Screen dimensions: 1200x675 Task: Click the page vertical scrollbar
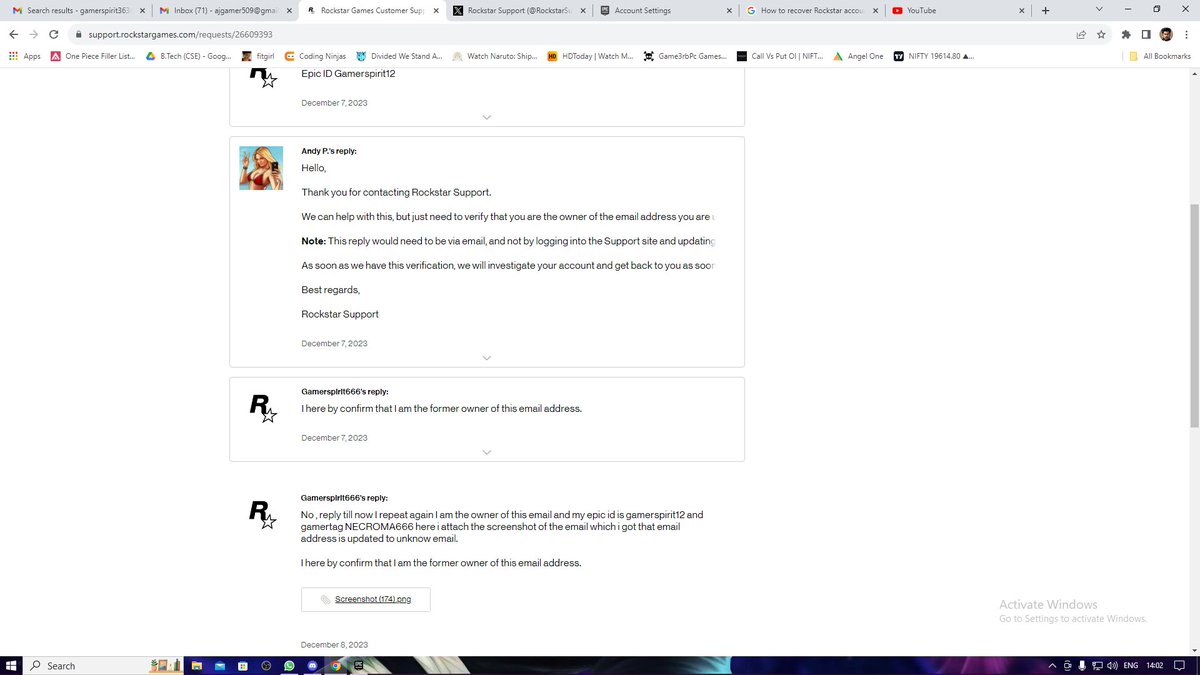click(1194, 316)
